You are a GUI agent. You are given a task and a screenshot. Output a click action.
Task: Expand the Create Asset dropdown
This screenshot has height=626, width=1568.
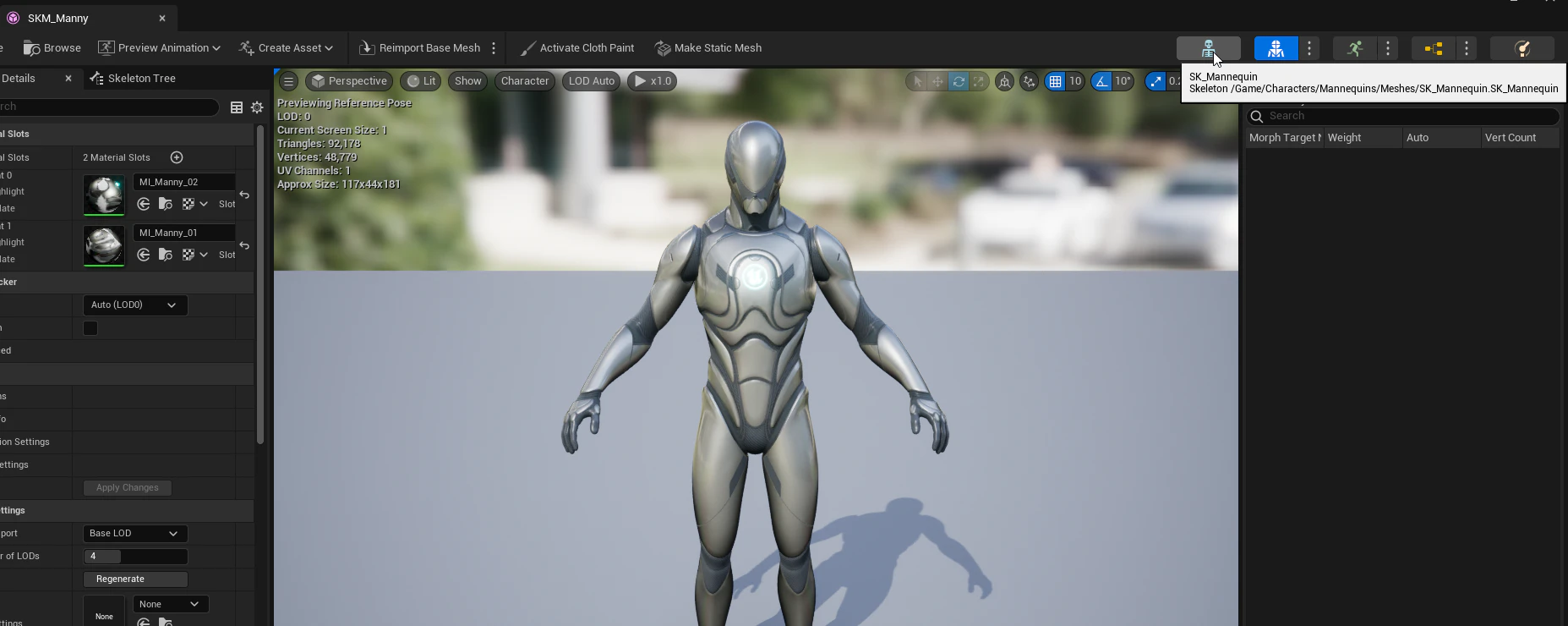point(286,48)
